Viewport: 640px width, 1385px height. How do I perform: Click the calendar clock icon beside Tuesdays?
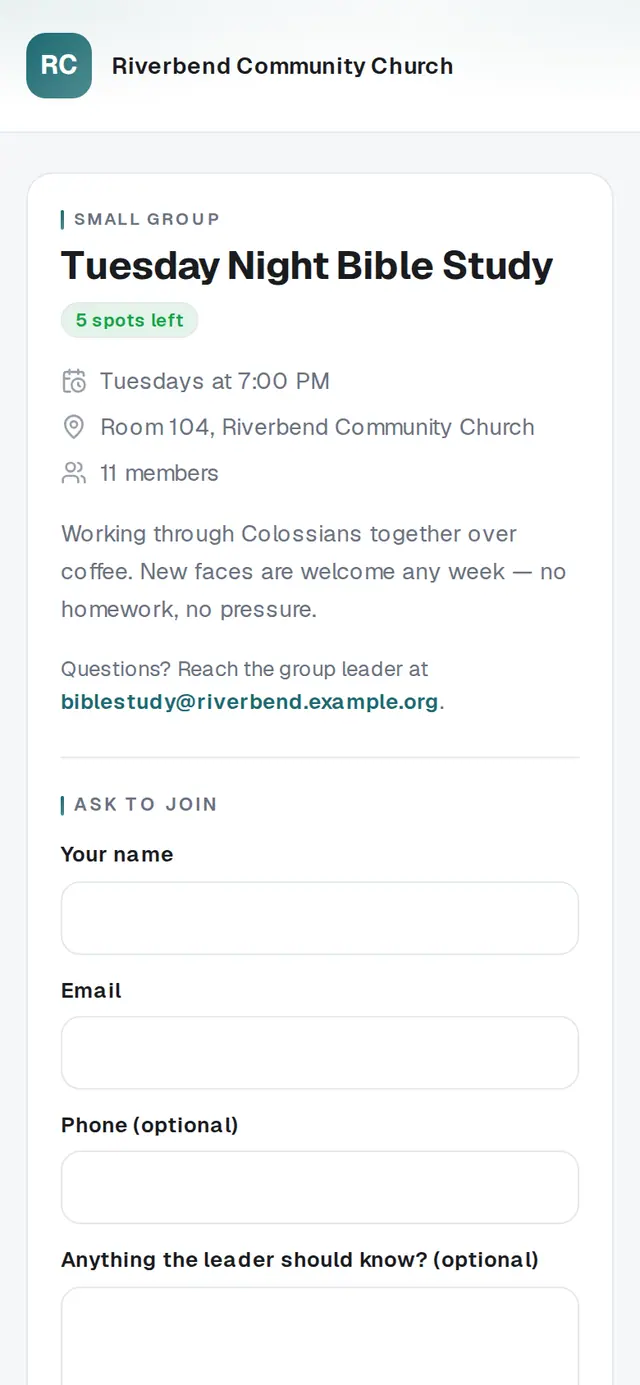pyautogui.click(x=74, y=381)
